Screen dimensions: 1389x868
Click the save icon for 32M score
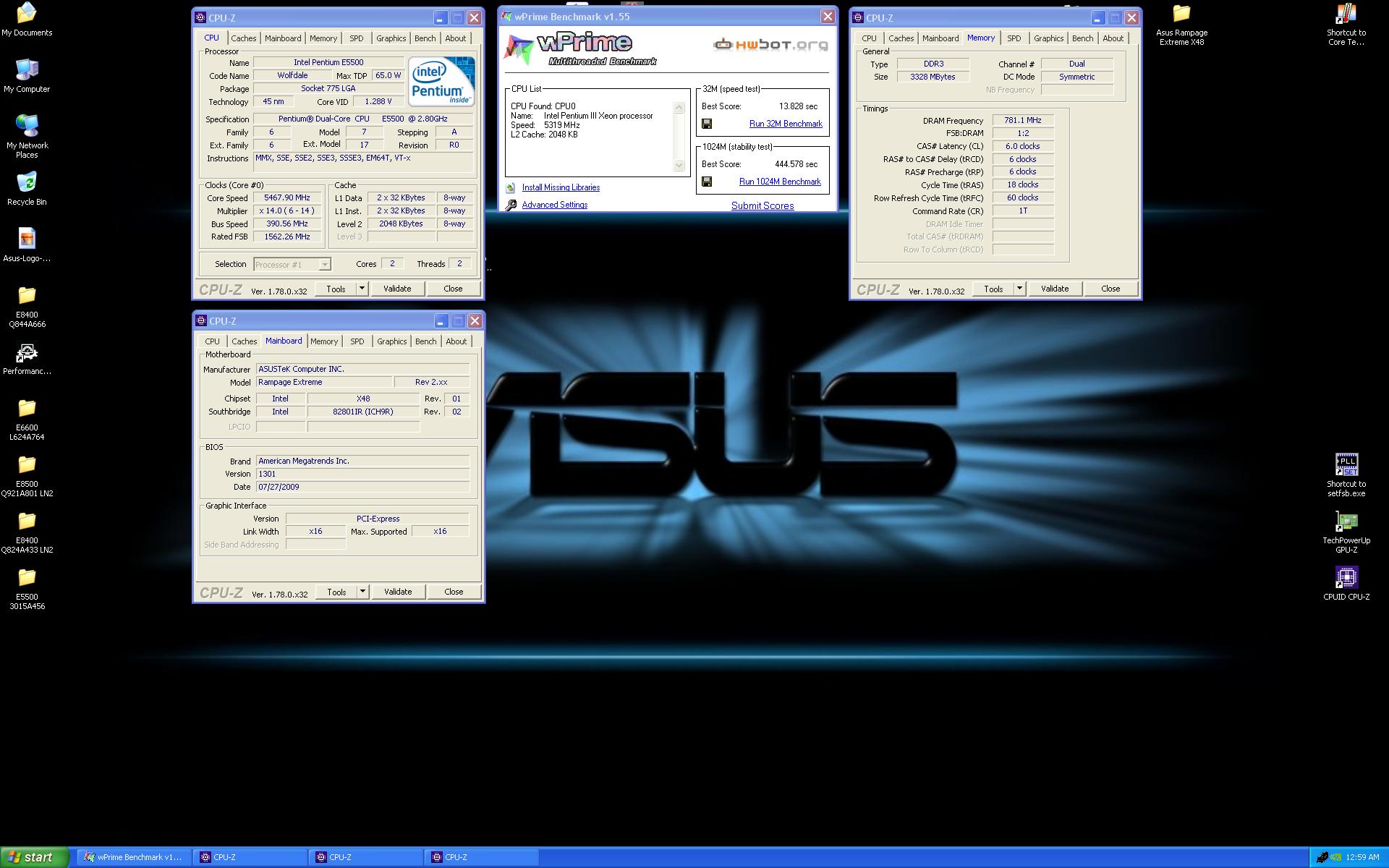click(x=707, y=124)
